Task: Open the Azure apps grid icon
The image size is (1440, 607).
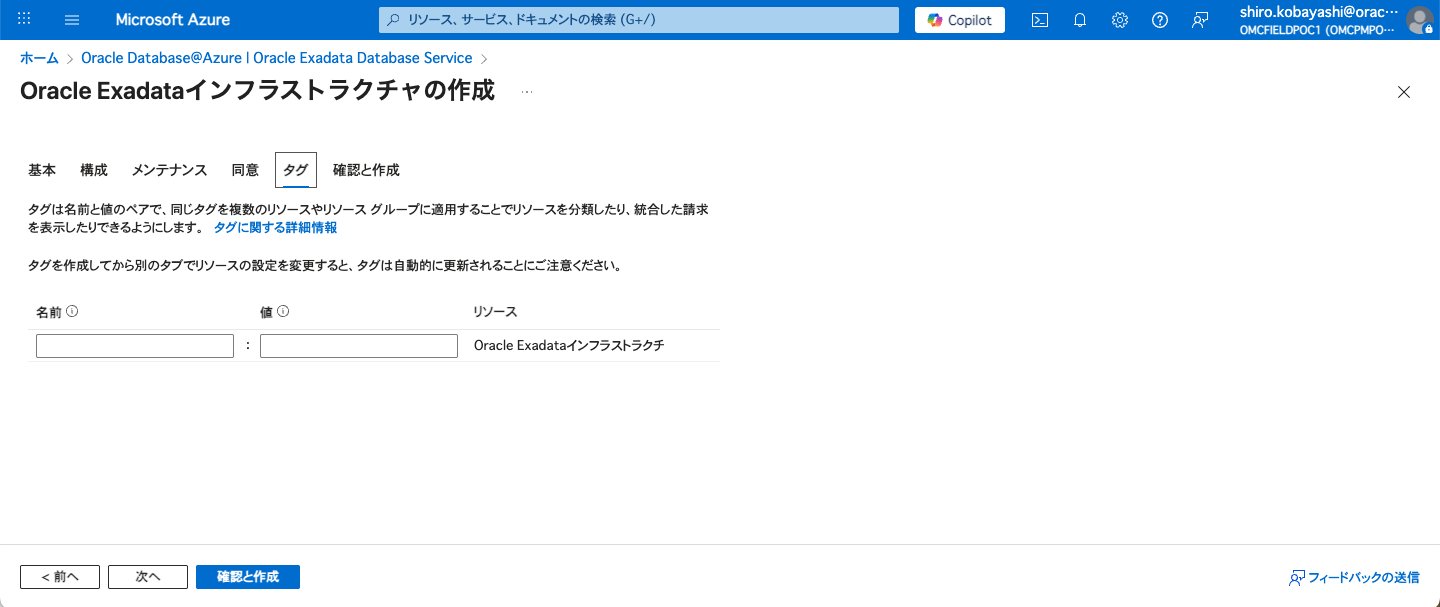Action: coord(23,19)
